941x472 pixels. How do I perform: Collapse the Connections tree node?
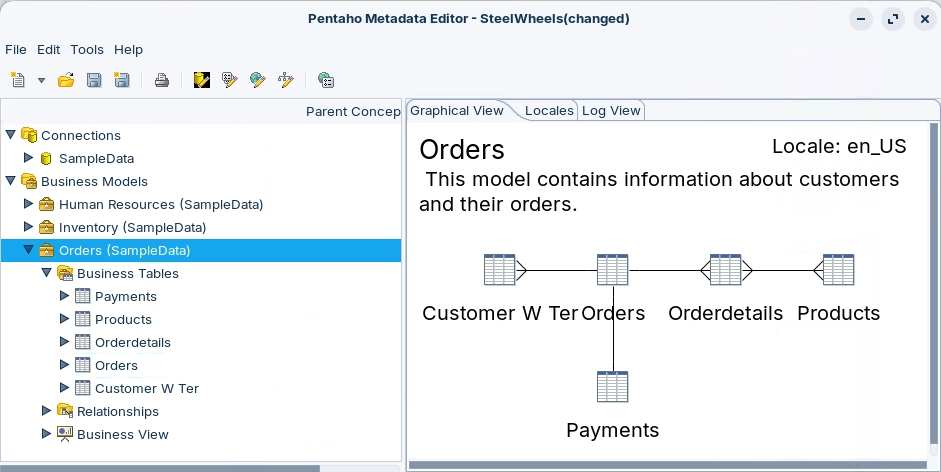(x=11, y=135)
